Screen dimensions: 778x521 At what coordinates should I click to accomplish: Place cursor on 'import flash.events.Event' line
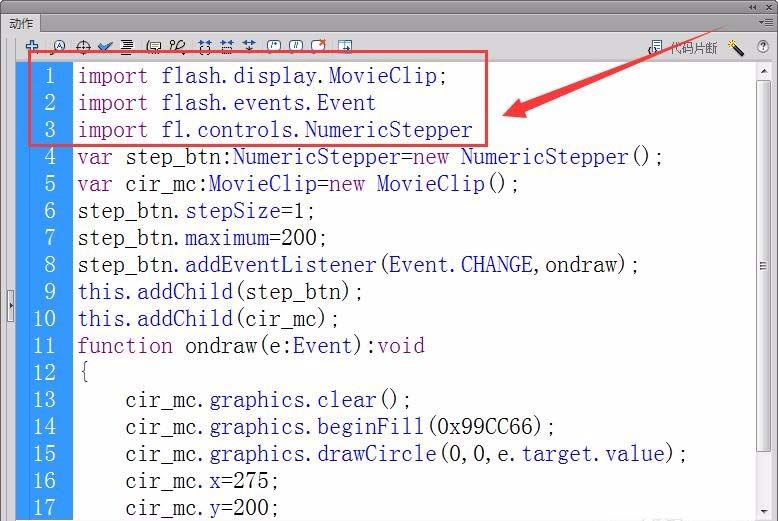coord(227,103)
